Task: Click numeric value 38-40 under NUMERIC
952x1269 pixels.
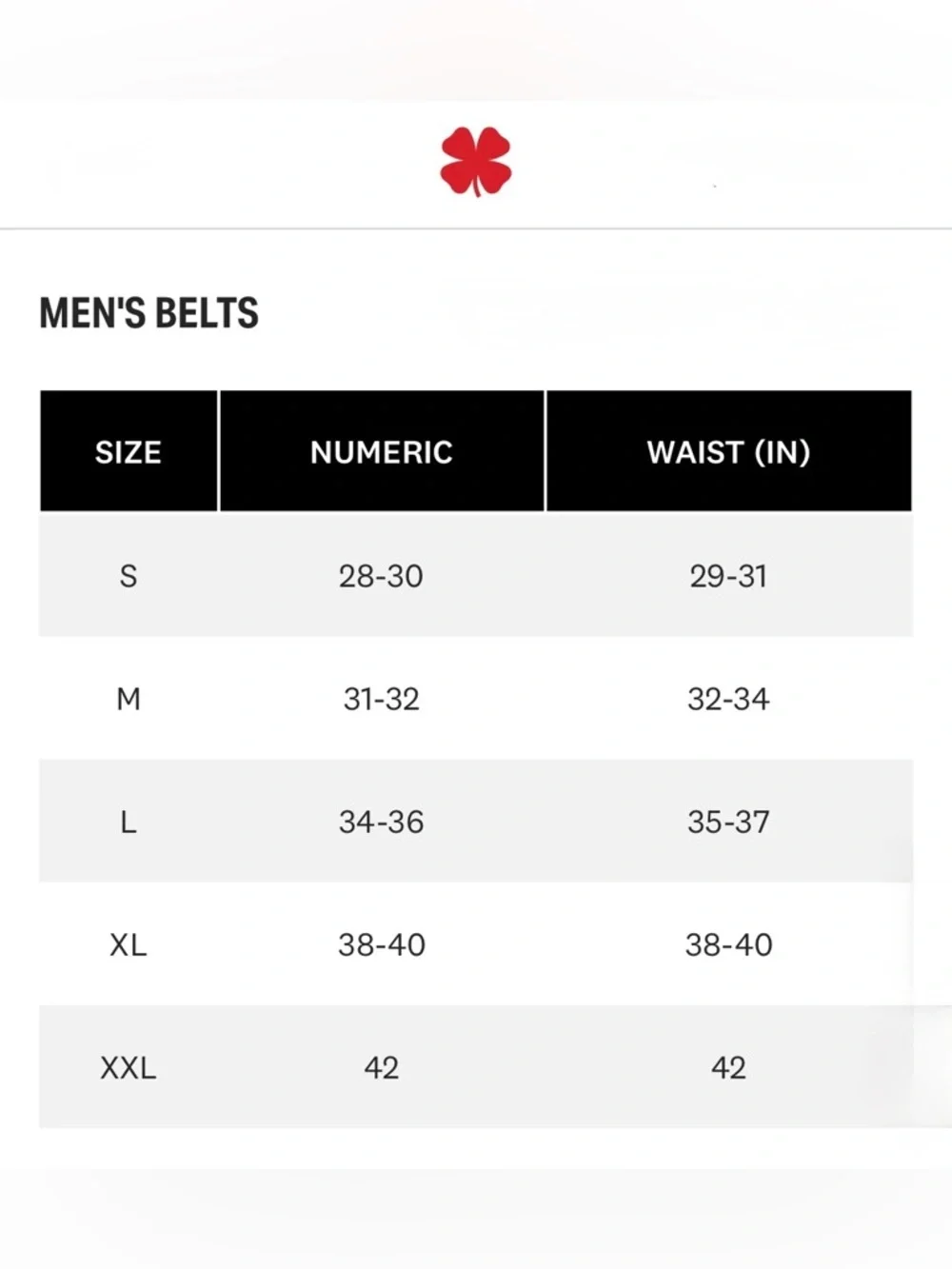Action: tap(381, 944)
